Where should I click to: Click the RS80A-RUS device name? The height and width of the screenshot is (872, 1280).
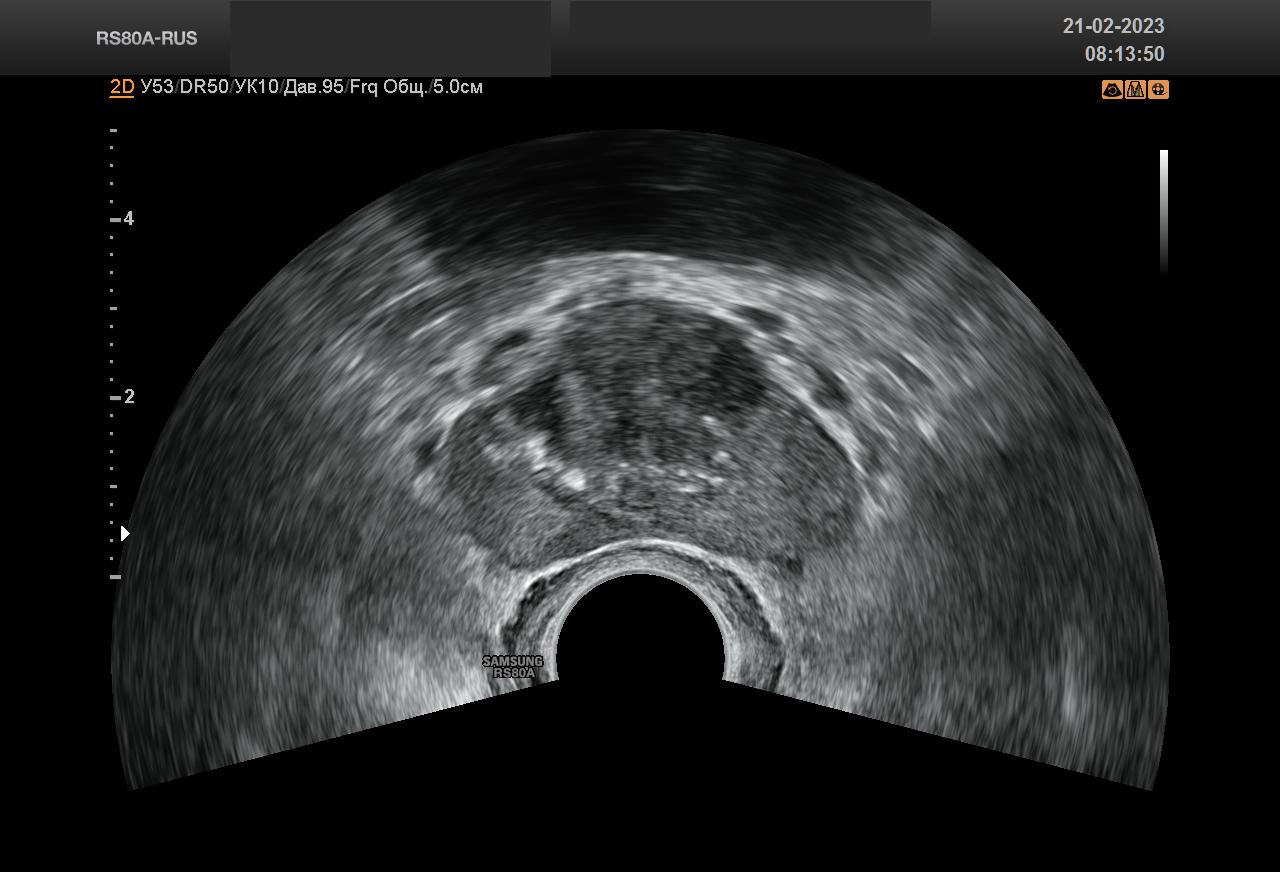(x=147, y=38)
